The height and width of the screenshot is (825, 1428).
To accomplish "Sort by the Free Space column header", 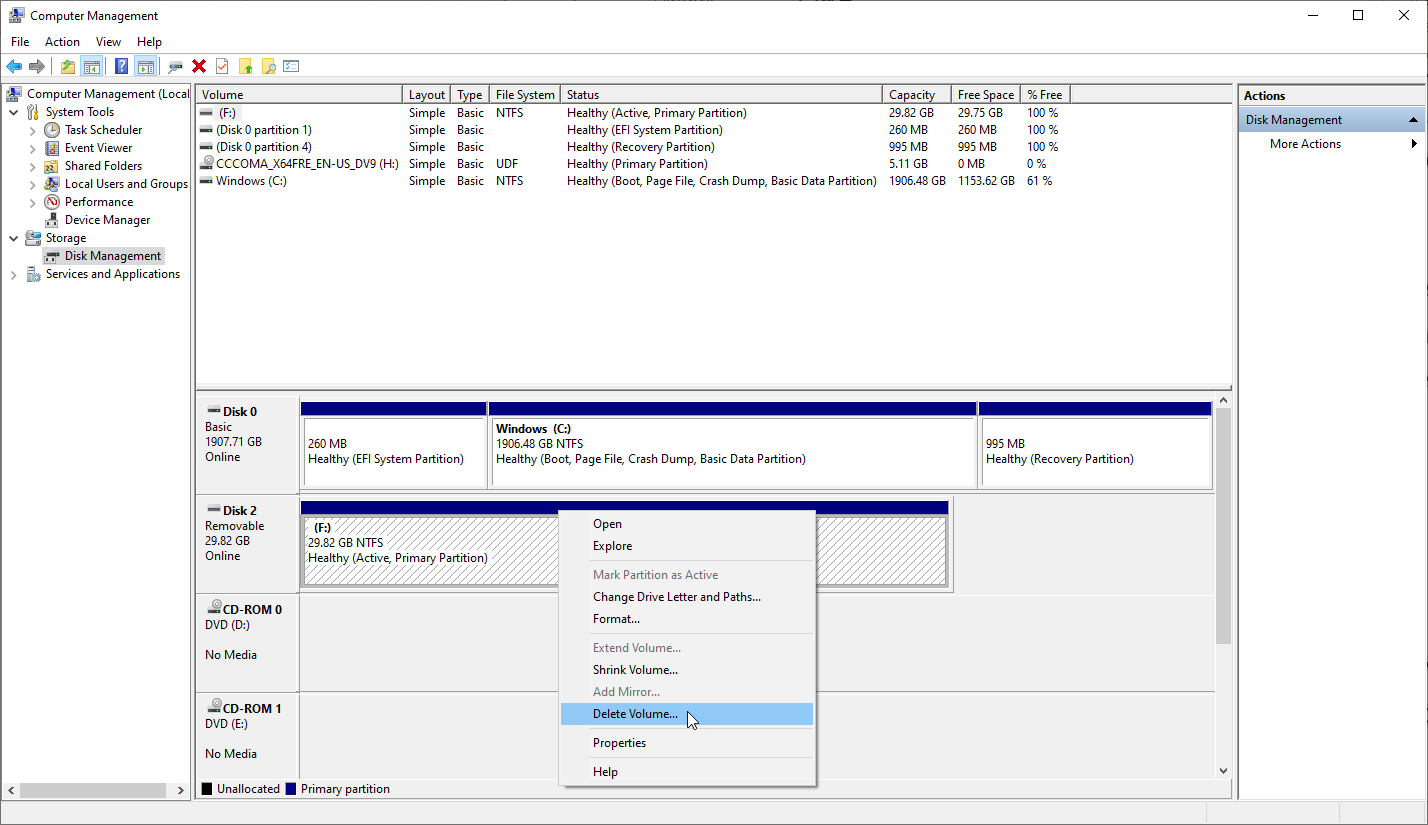I will pos(986,95).
